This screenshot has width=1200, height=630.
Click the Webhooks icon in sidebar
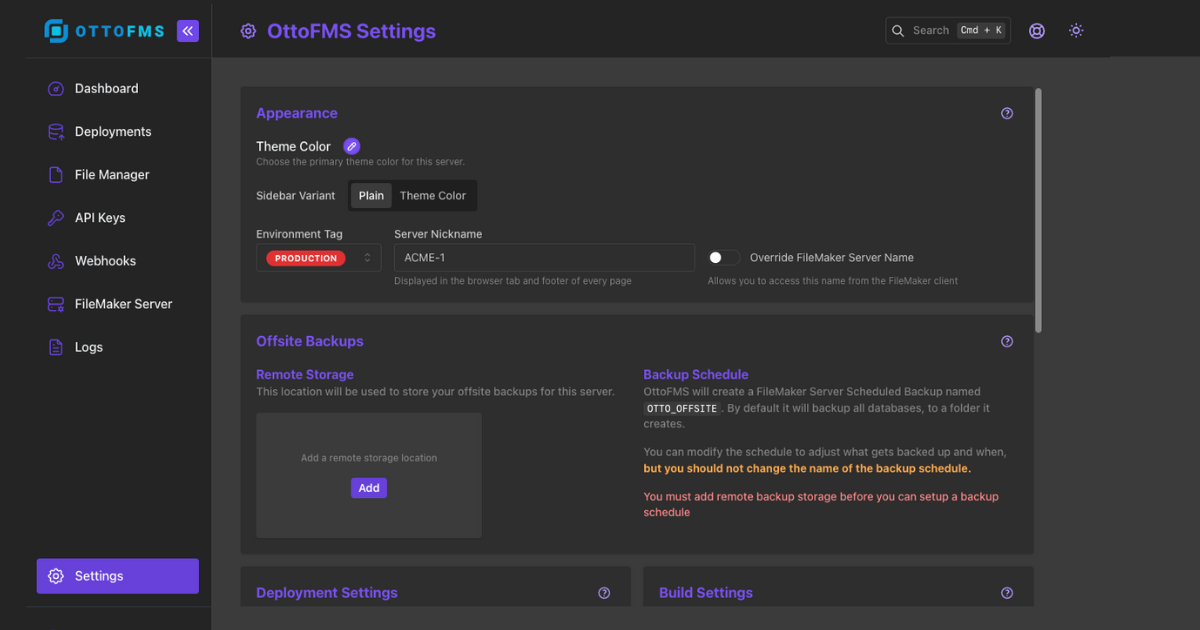pyautogui.click(x=56, y=261)
